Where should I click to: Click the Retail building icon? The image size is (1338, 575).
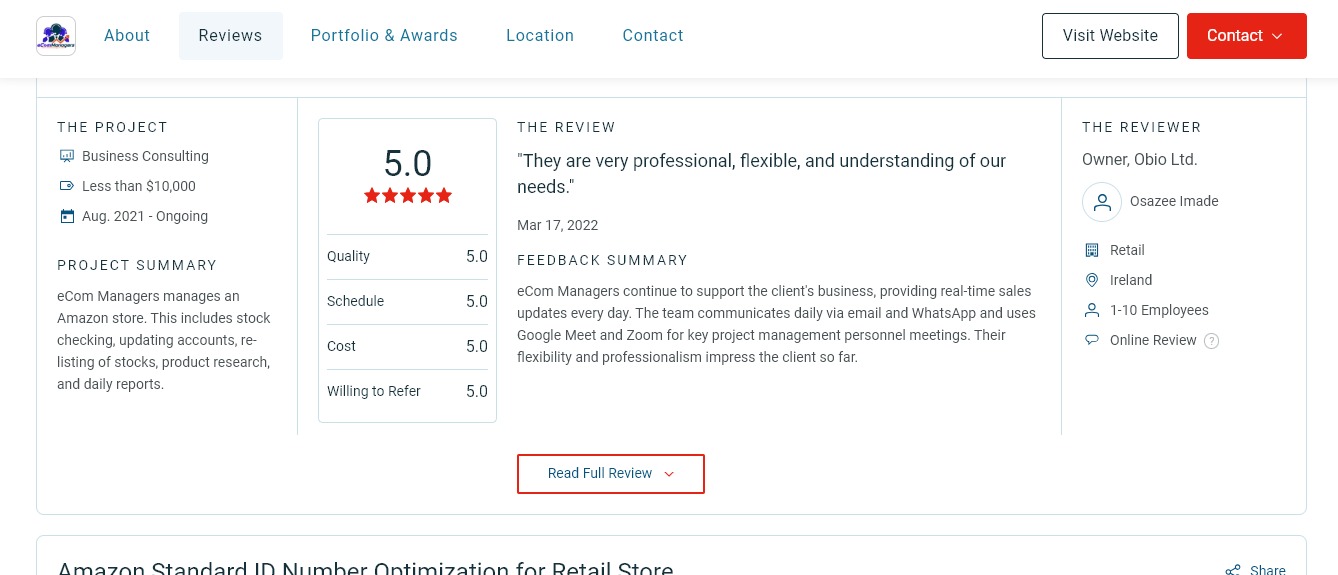click(x=1092, y=250)
